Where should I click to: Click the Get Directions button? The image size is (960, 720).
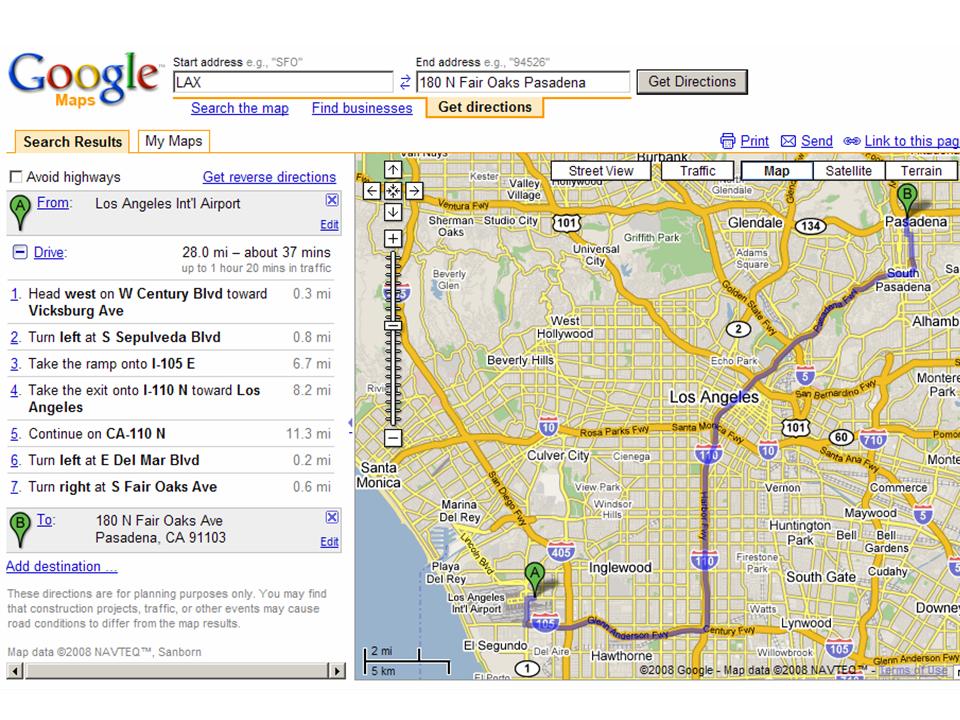[x=692, y=82]
